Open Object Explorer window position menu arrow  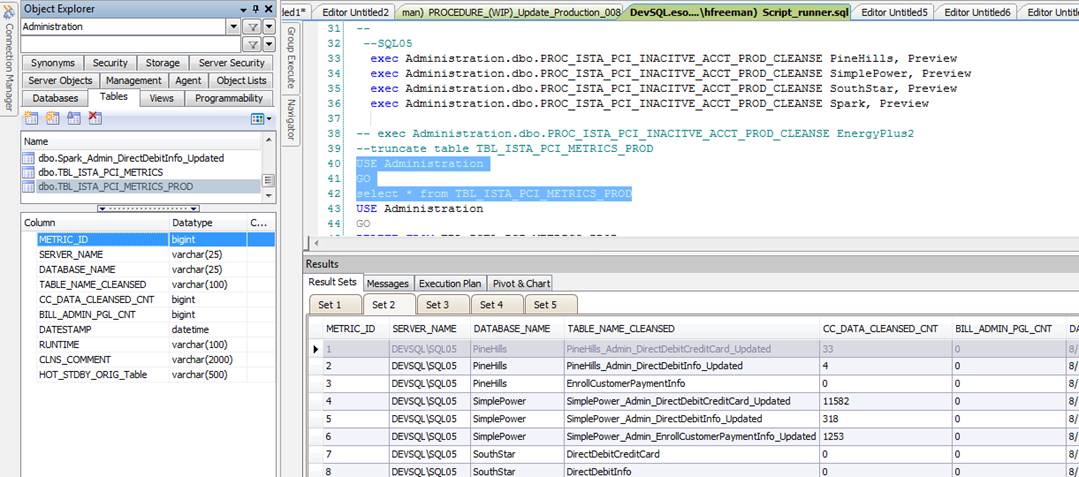[x=243, y=9]
